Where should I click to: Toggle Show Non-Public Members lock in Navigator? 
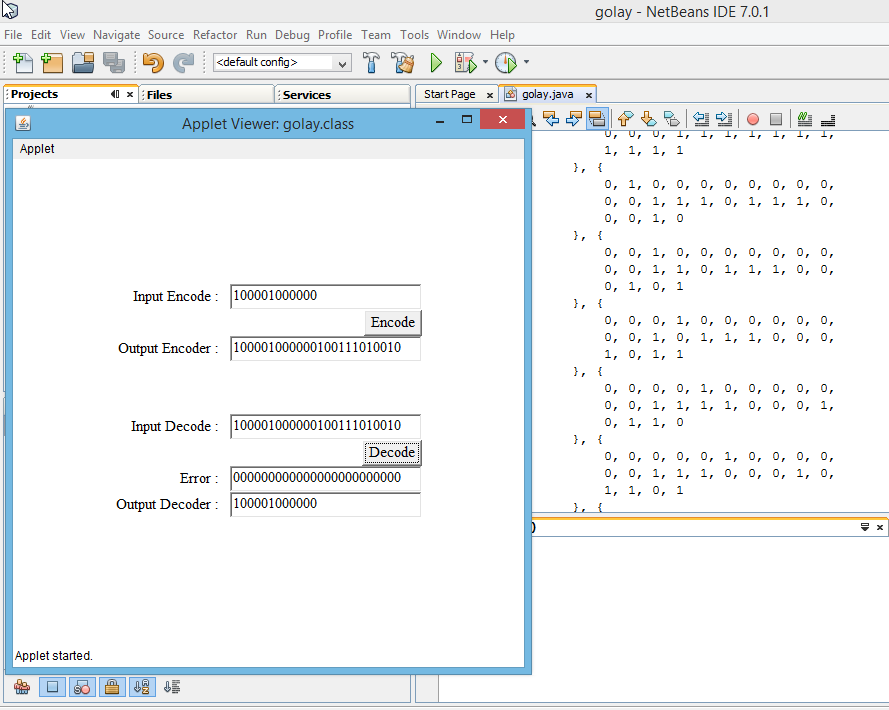[111, 687]
